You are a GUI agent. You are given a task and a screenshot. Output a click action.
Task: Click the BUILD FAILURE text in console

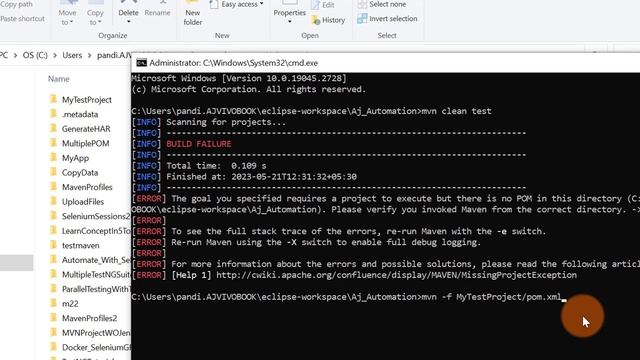[x=199, y=144]
